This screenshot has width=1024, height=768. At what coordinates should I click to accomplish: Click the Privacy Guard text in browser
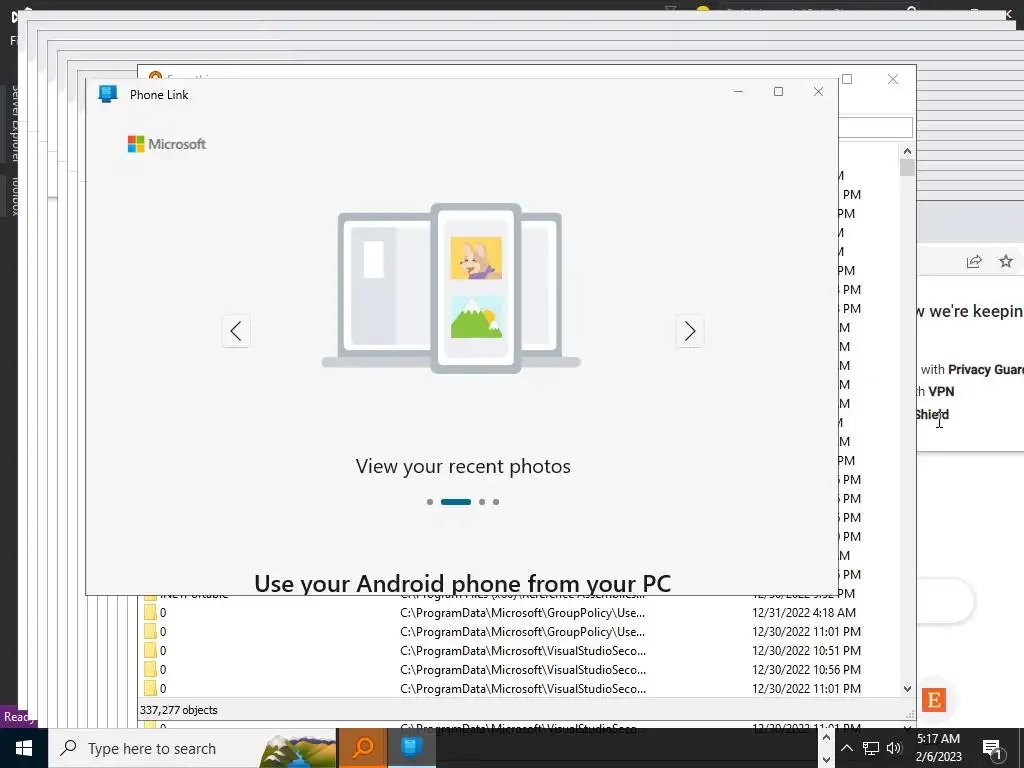985,370
